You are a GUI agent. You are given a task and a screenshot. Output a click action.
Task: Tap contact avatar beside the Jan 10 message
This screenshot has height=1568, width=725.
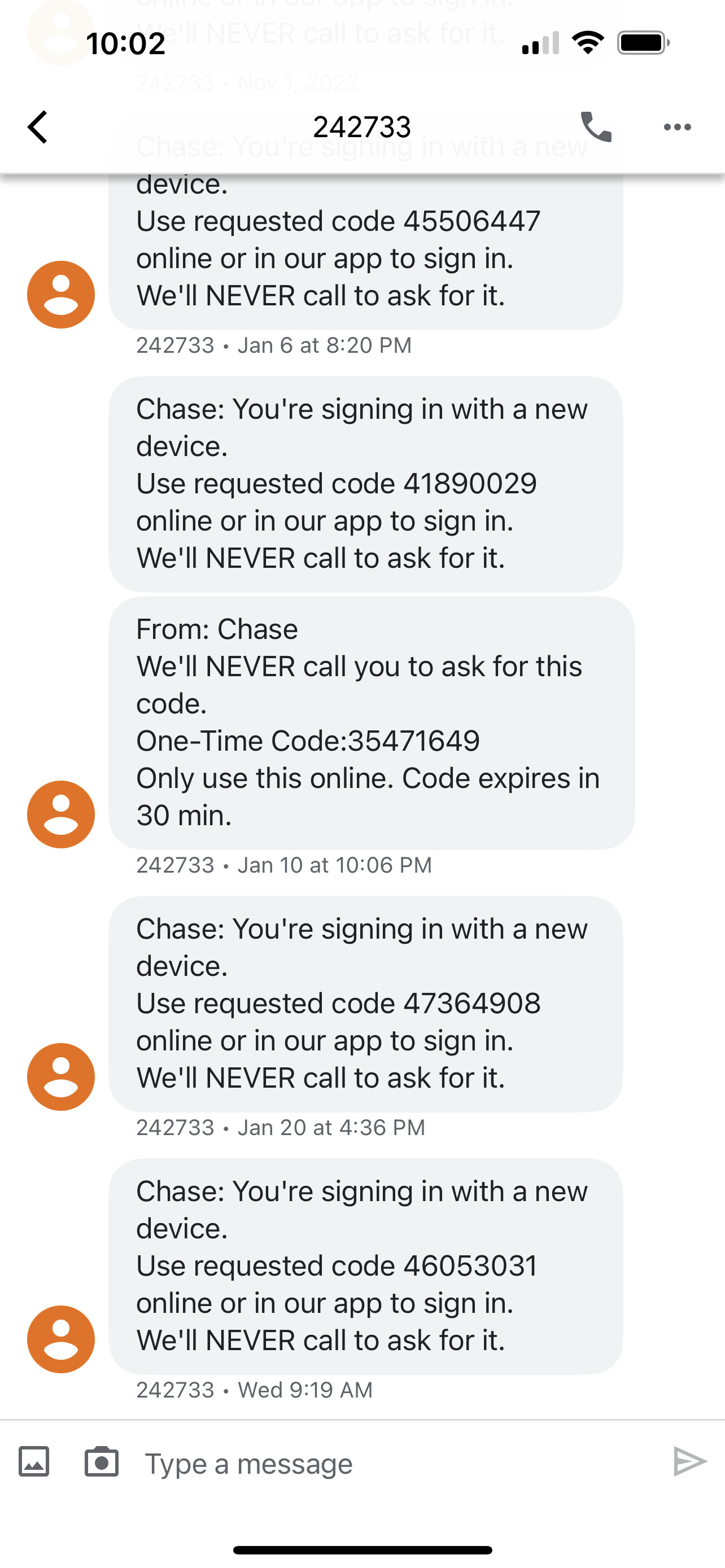point(61,814)
